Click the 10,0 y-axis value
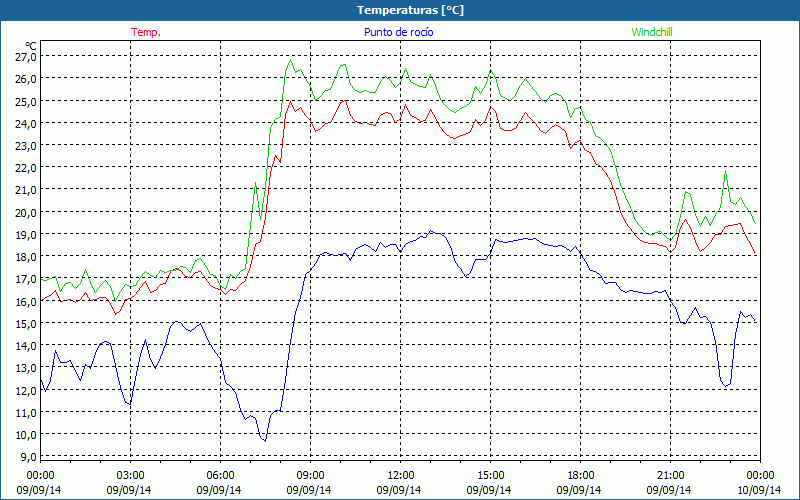The image size is (800, 500). (26, 435)
